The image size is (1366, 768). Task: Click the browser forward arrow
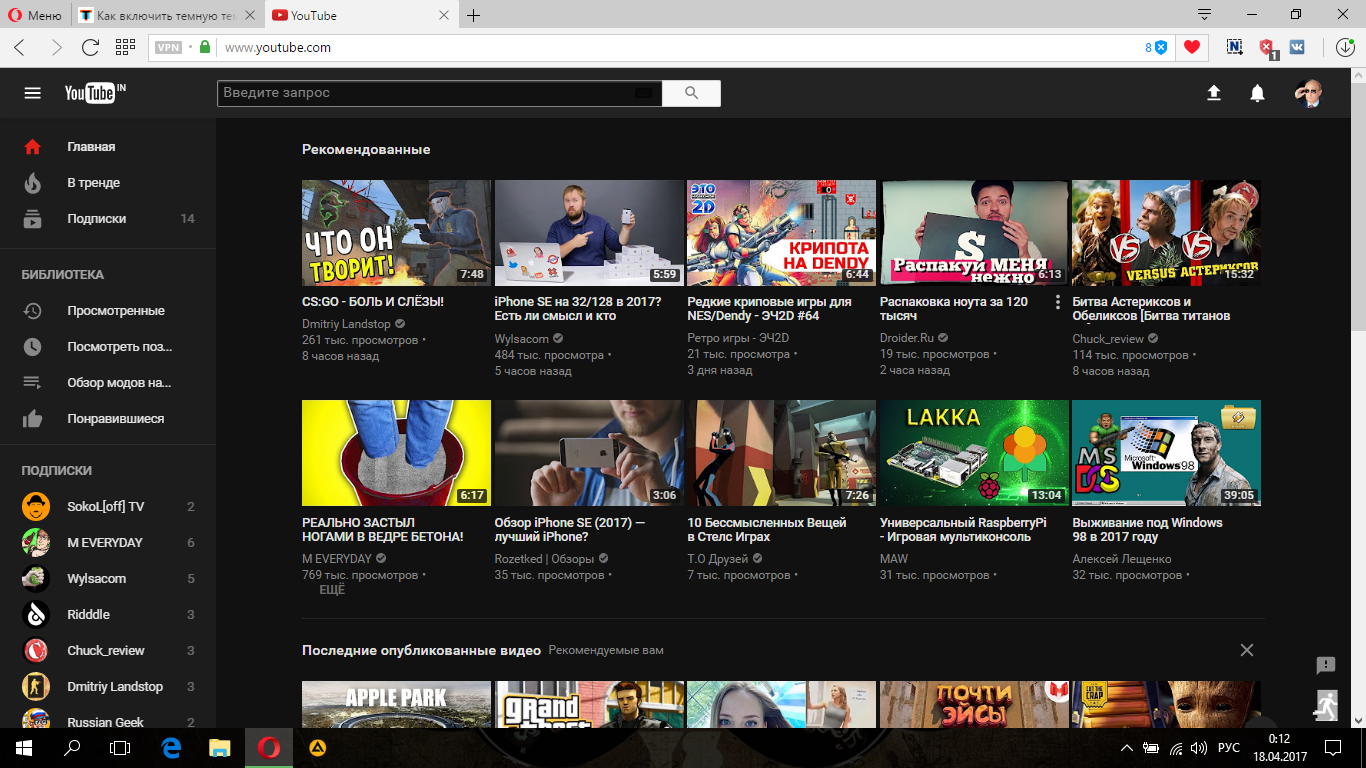pyautogui.click(x=56, y=47)
